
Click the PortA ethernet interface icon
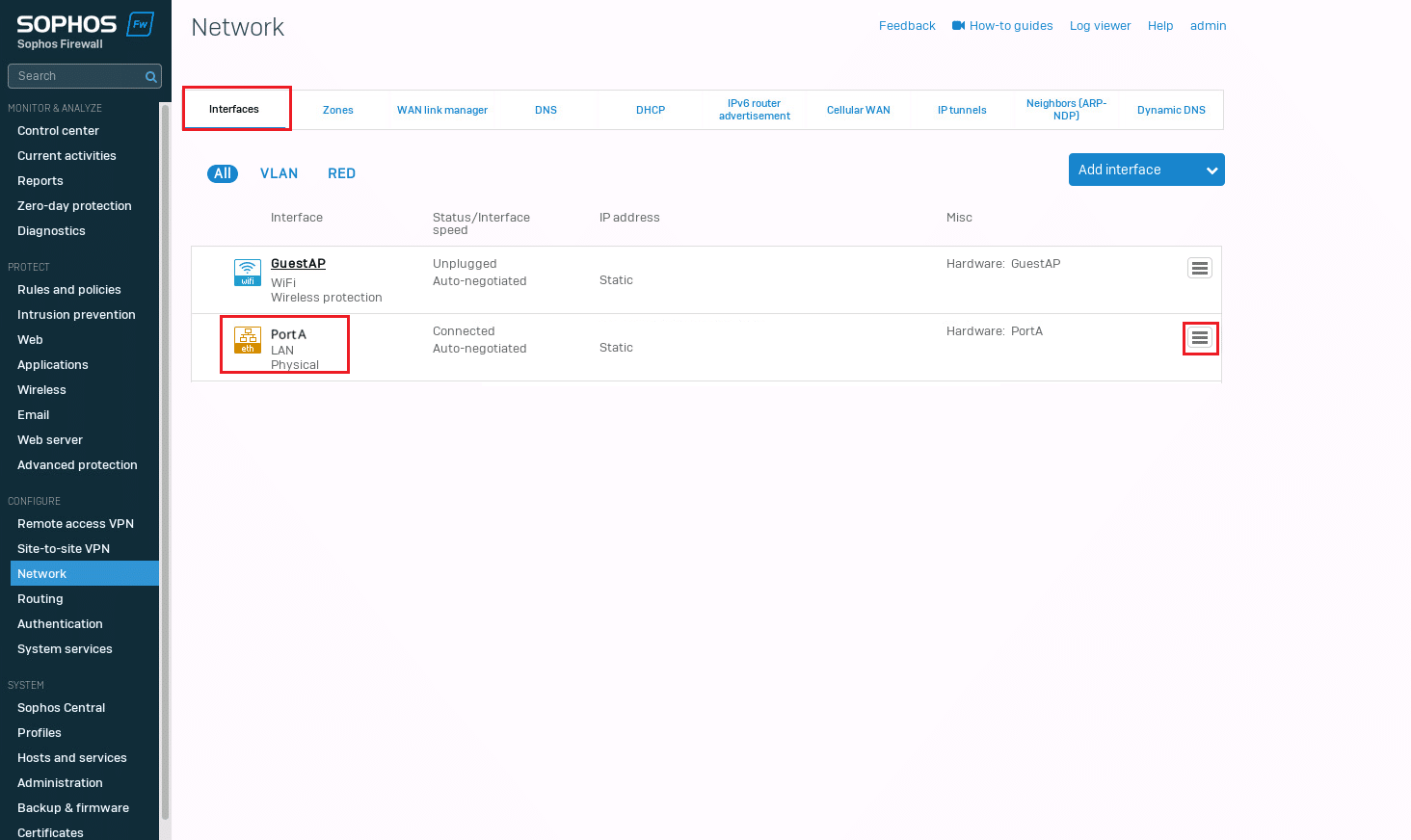(248, 340)
